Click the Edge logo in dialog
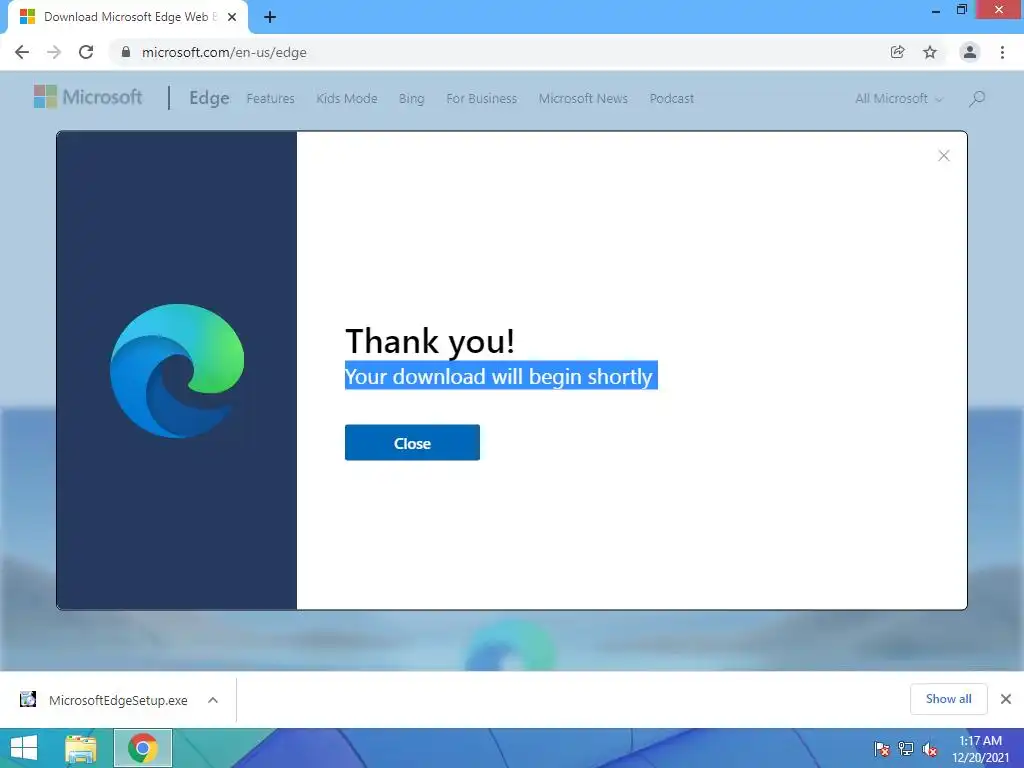 [x=177, y=370]
